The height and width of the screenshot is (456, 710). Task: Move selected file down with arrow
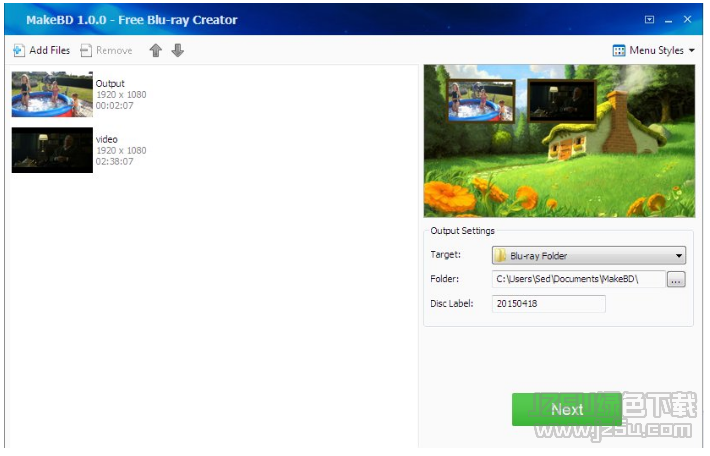click(x=178, y=50)
